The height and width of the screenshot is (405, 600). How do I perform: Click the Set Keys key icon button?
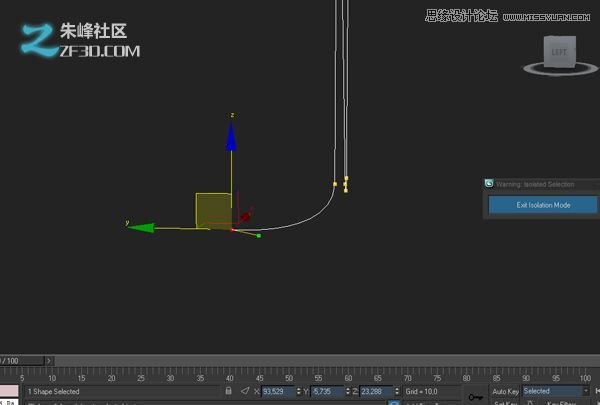tap(476, 397)
